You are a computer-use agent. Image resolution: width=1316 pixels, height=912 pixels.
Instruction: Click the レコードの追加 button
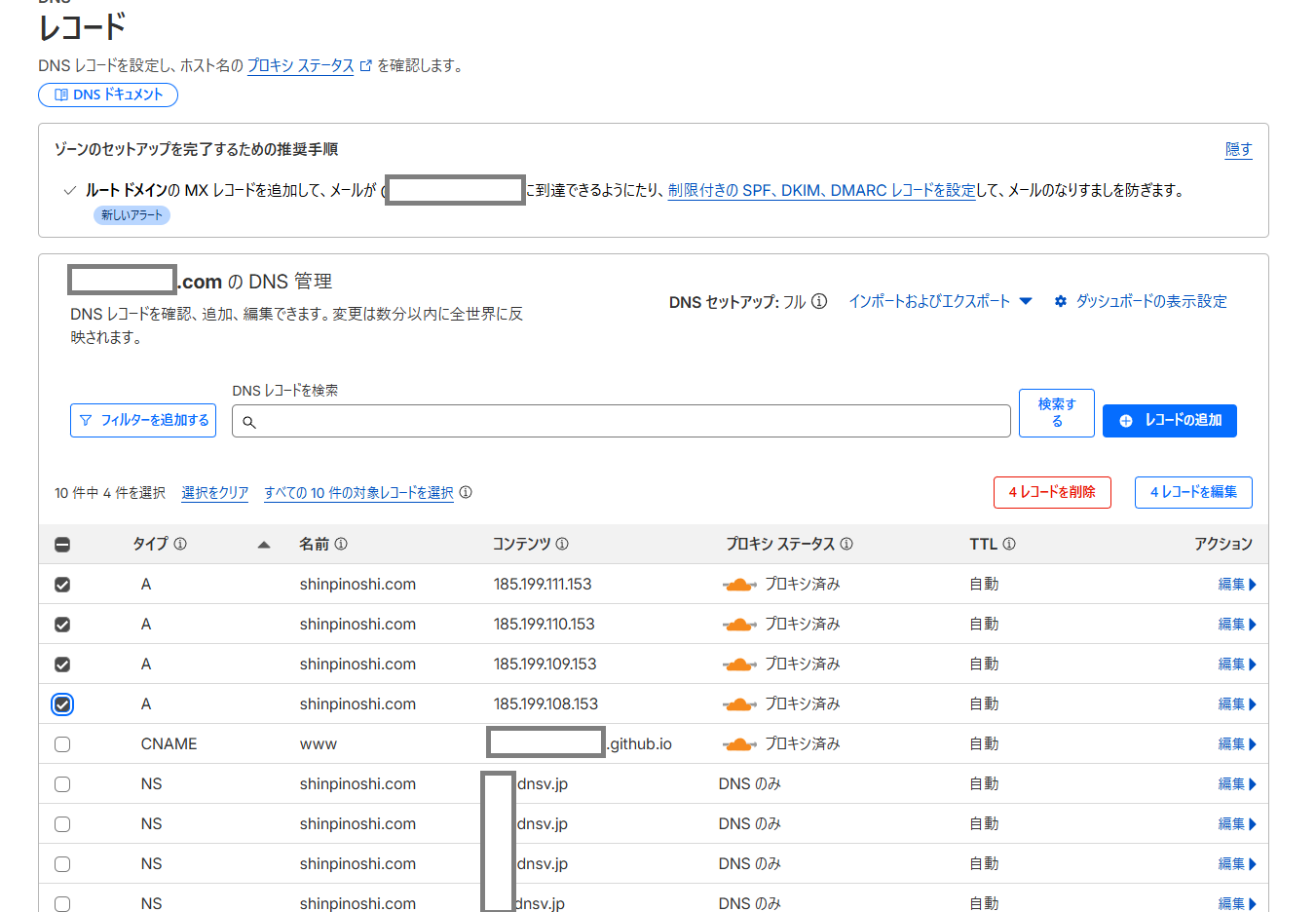point(1170,421)
